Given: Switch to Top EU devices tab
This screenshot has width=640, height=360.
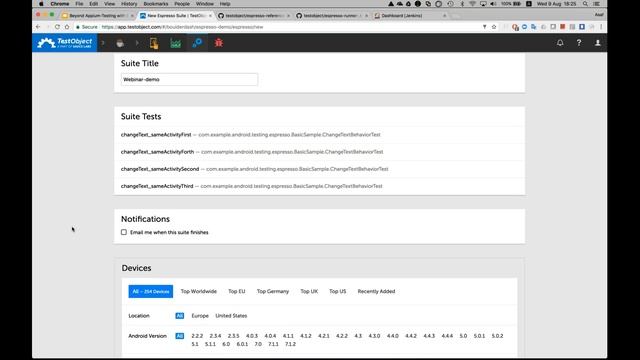Looking at the screenshot, I should 237,291.
